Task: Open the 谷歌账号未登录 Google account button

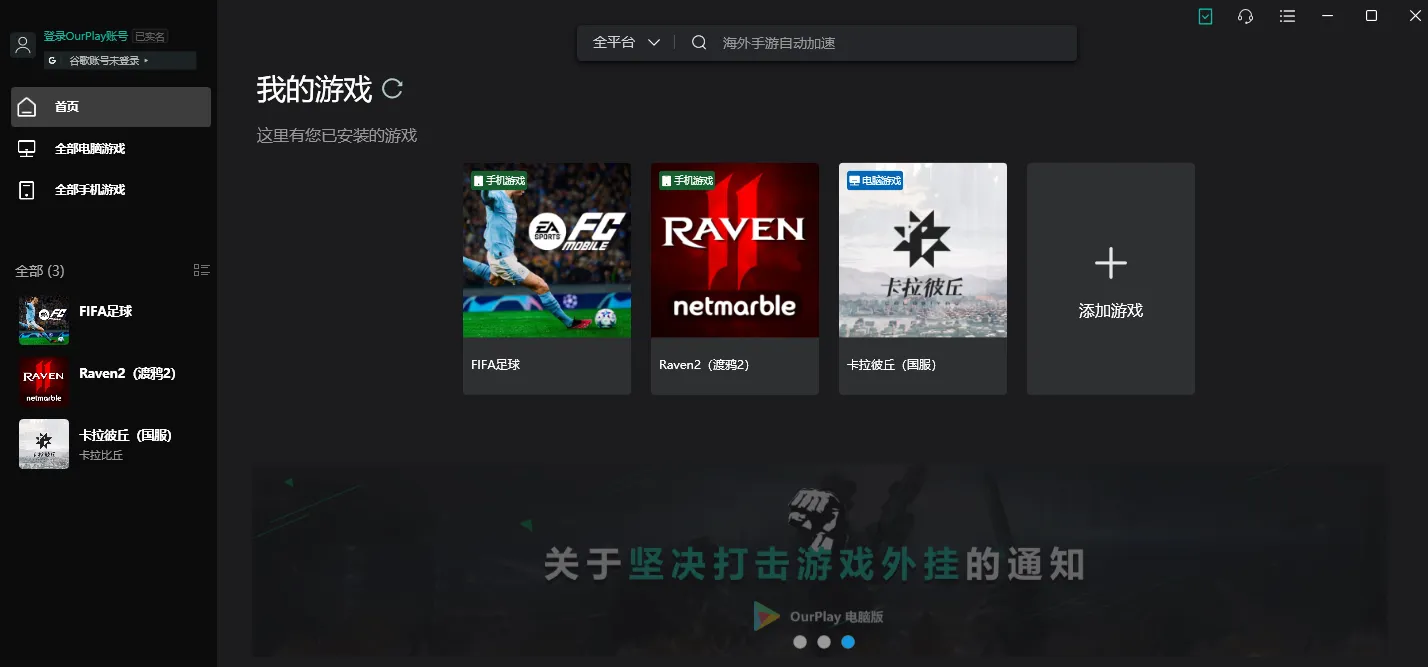Action: 120,61
